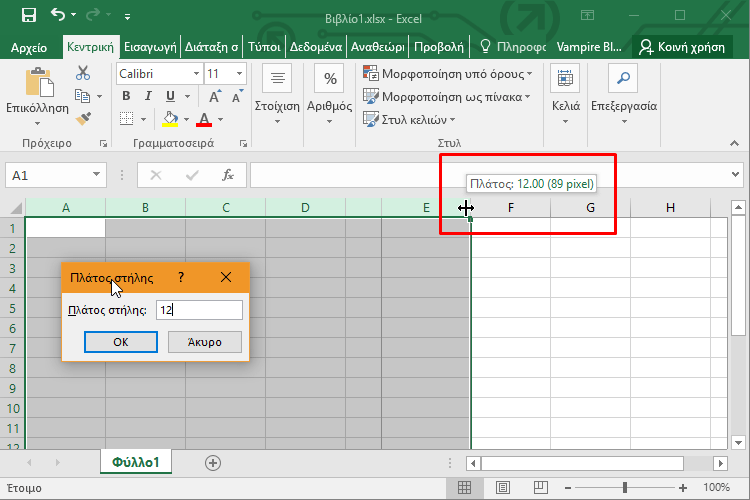Open Μορφοποίηση ως πίνακα menu
The image size is (750, 500).
click(x=447, y=97)
